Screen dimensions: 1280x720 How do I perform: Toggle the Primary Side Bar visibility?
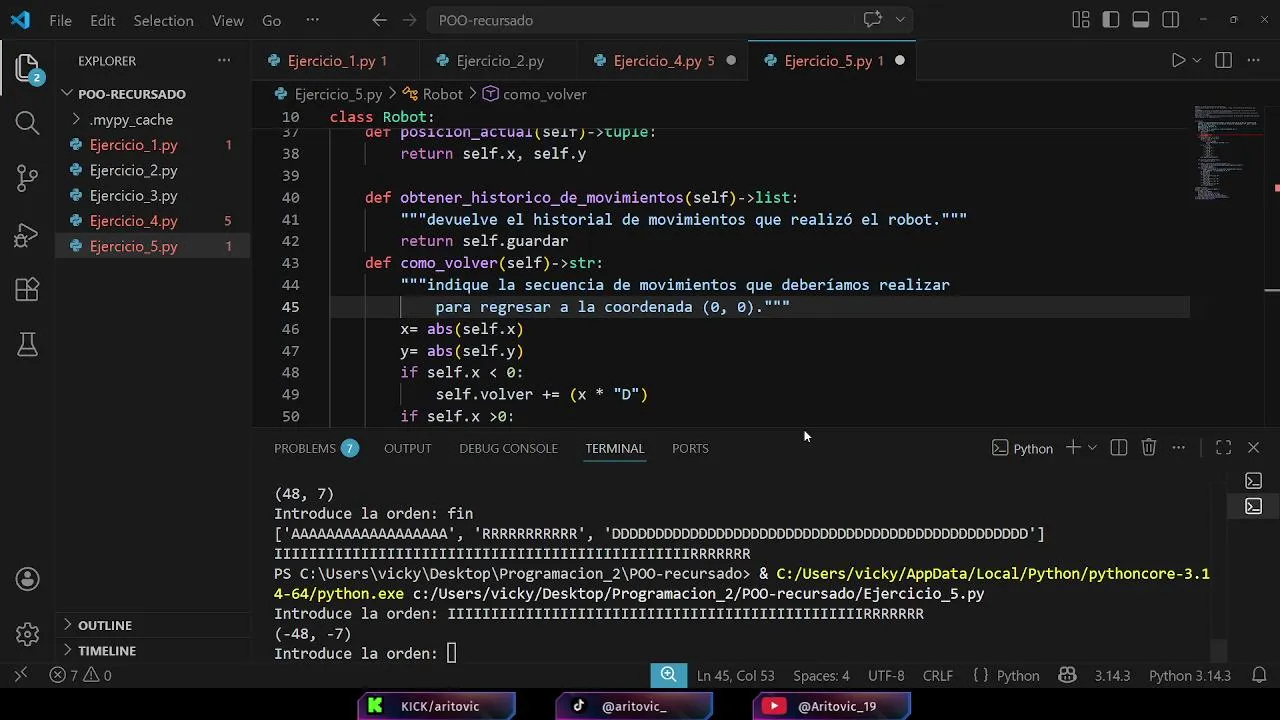pos(1111,20)
